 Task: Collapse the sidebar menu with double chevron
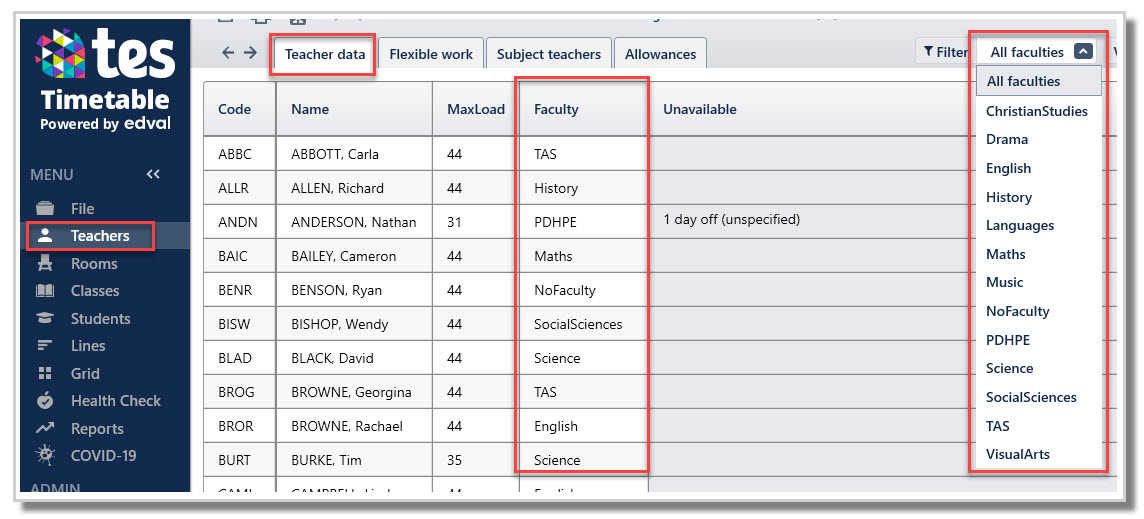point(153,175)
